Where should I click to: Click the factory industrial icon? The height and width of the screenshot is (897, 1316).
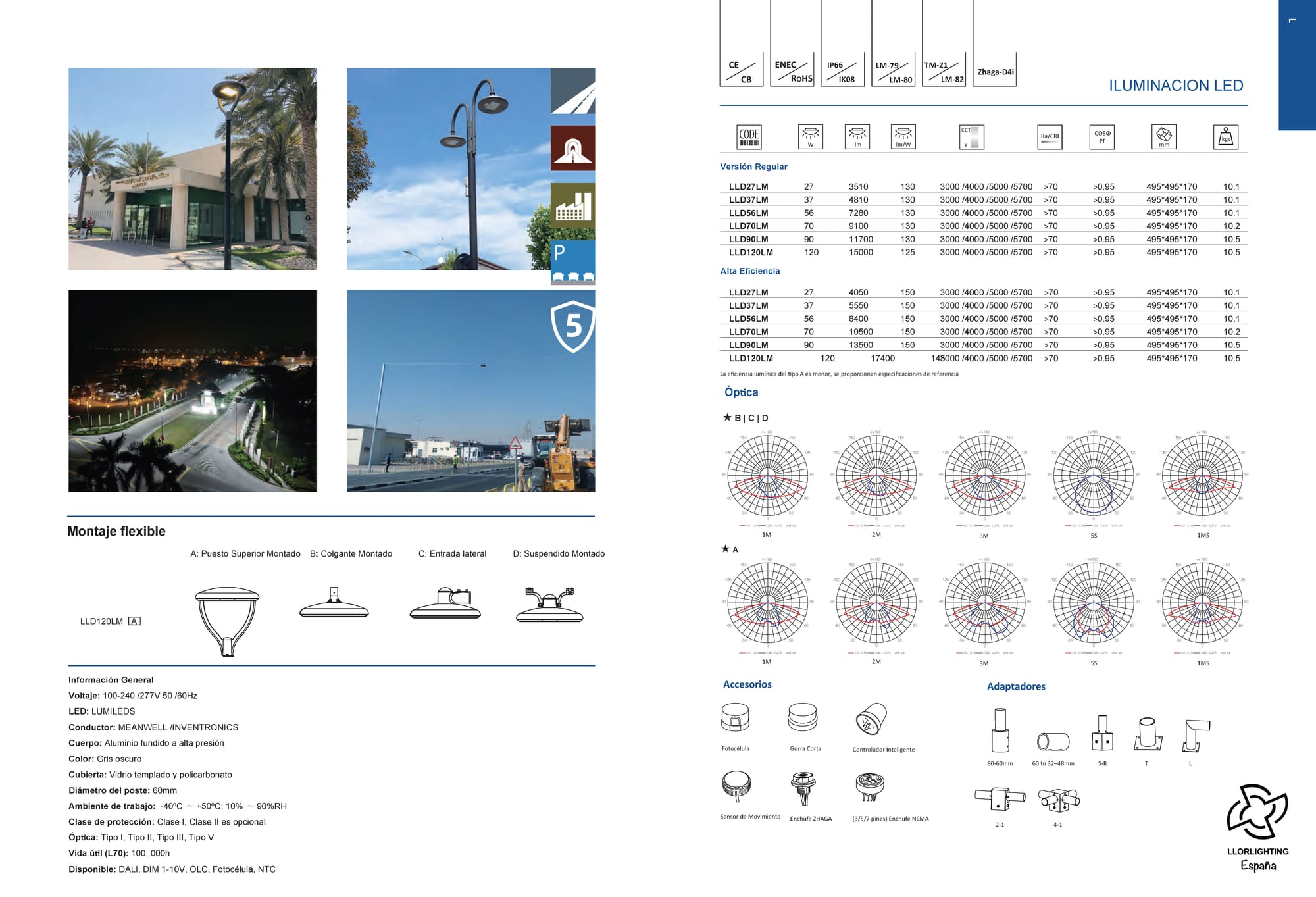[x=573, y=205]
